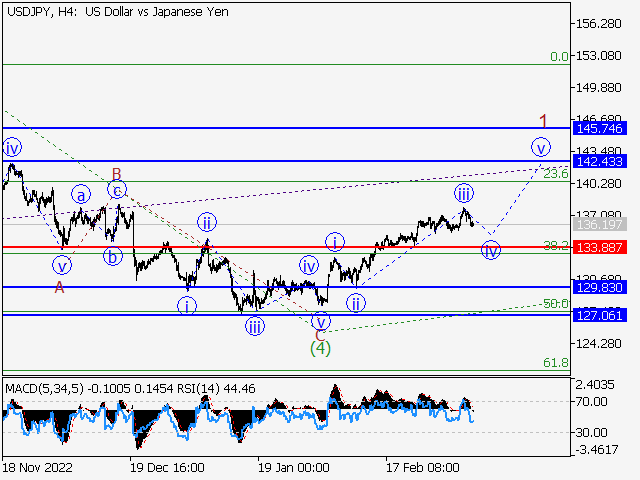Viewport: 640px width, 480px height.
Task: Click the red 133.887 price level tag
Action: 600,247
